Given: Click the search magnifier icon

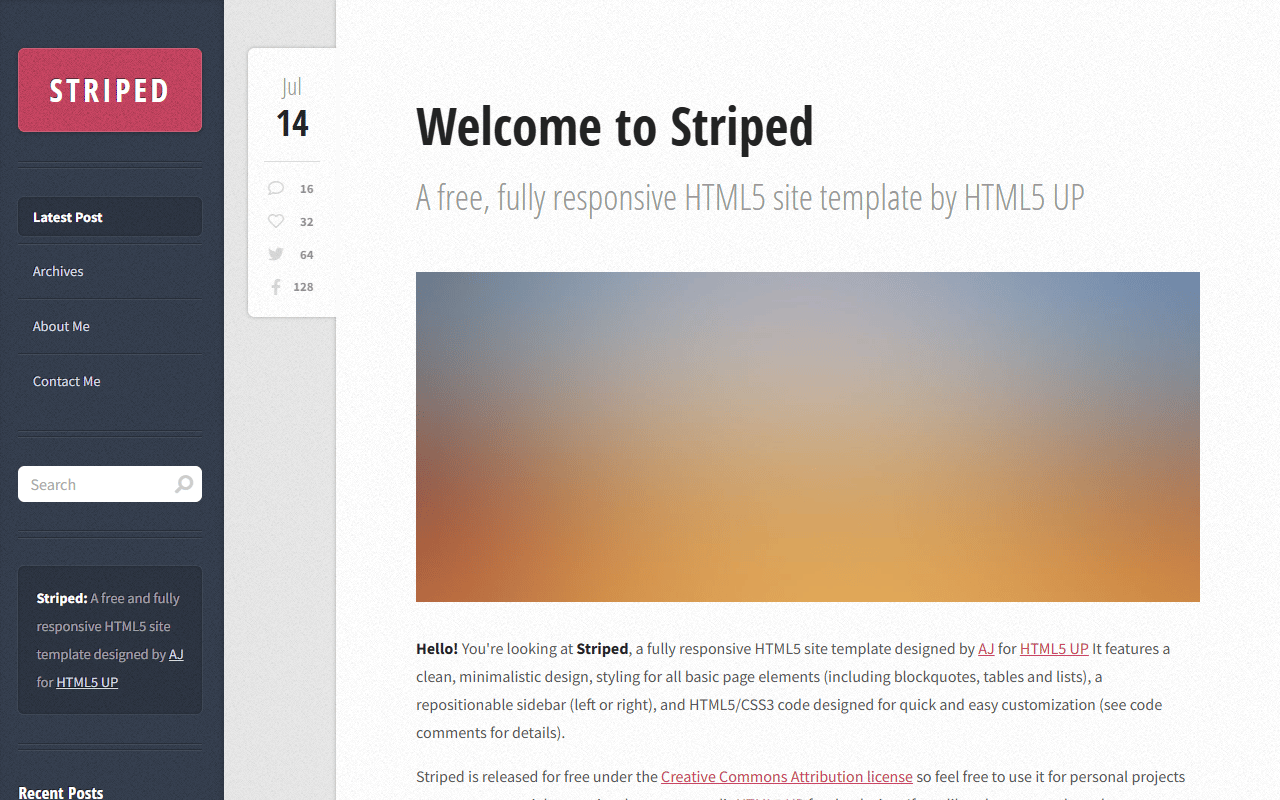Looking at the screenshot, I should pos(184,484).
